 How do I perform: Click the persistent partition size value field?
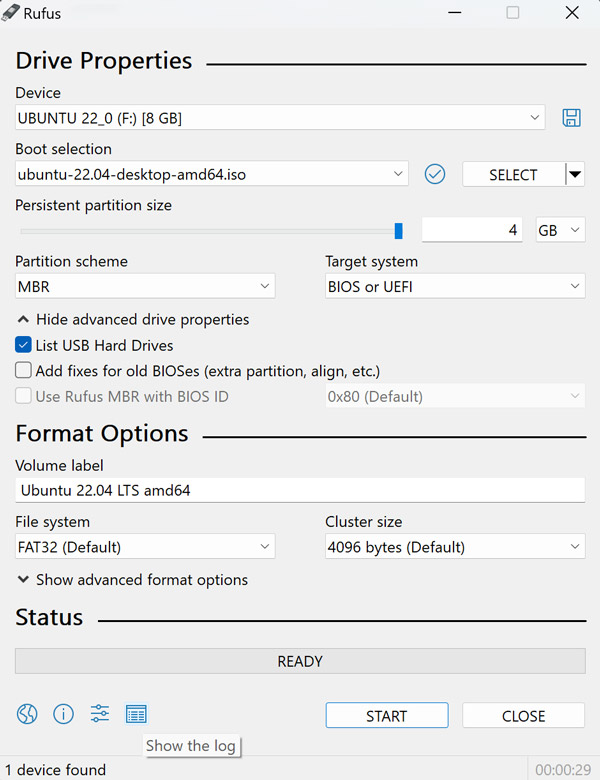(472, 230)
